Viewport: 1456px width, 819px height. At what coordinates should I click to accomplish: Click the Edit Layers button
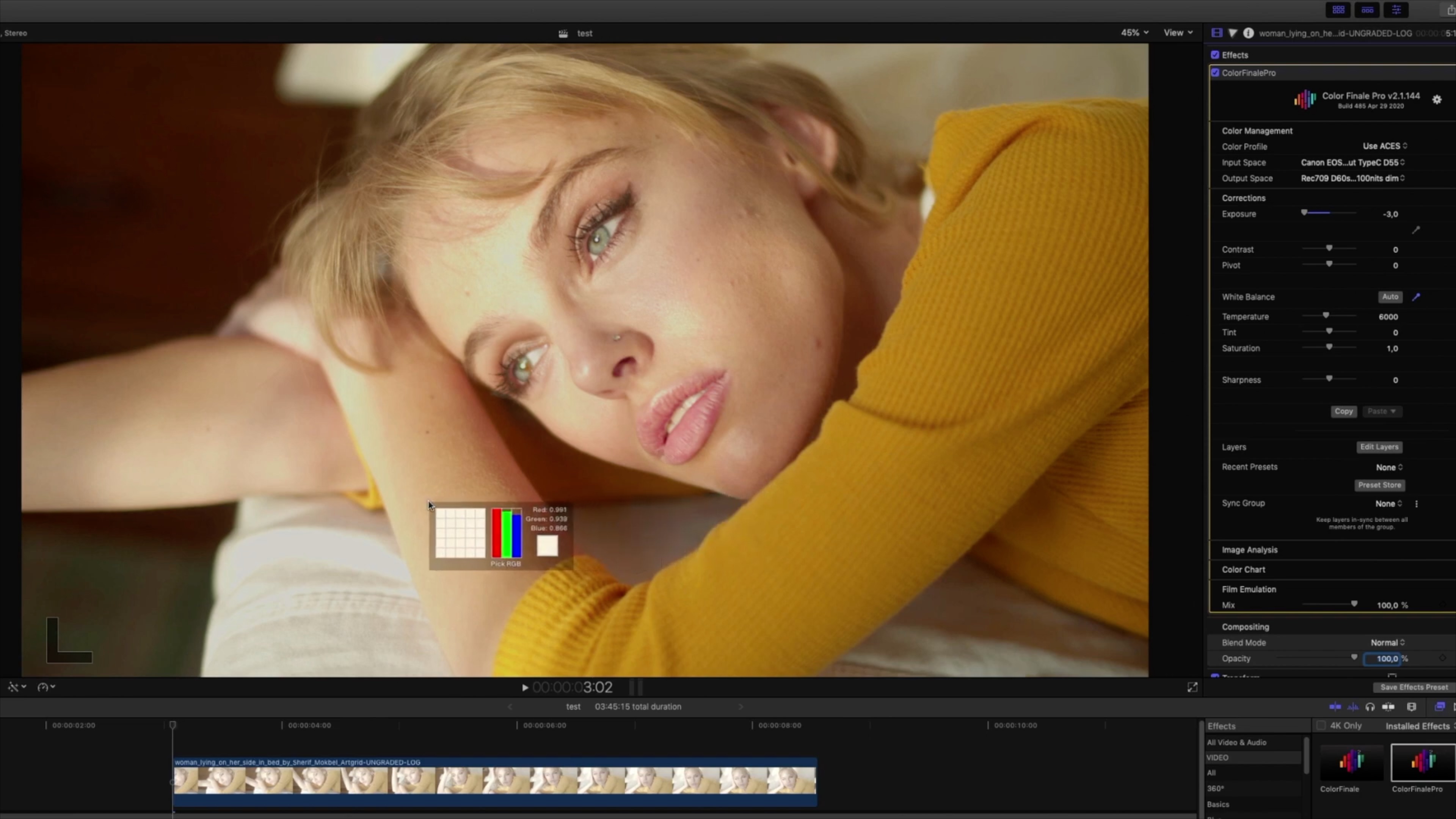point(1379,447)
